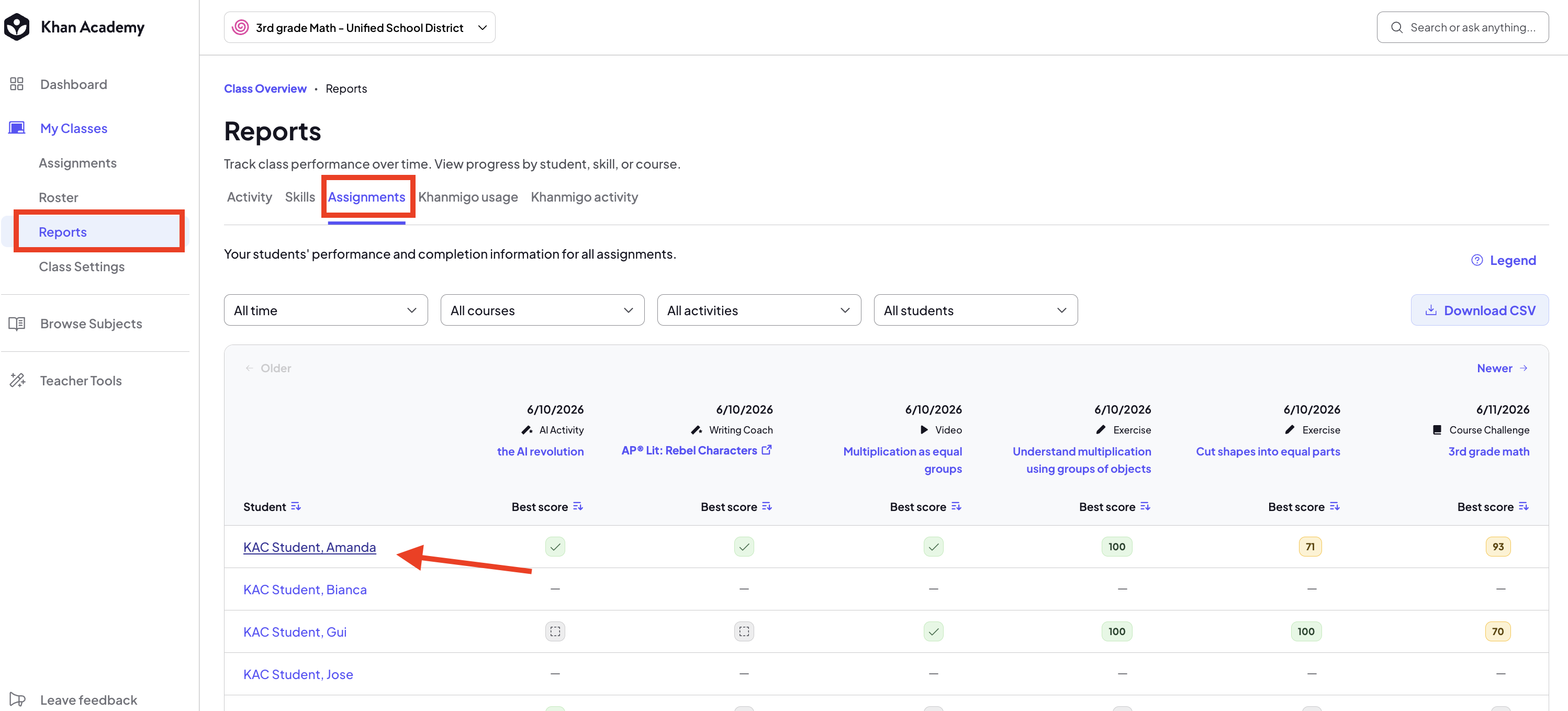Click Gui's not-started icon for AP Lit: Rebel Characters
This screenshot has height=711, width=1568.
coord(744,631)
